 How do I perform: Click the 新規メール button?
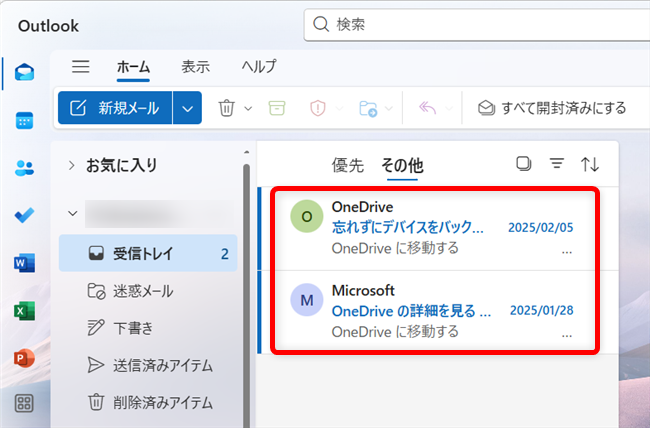click(x=115, y=108)
